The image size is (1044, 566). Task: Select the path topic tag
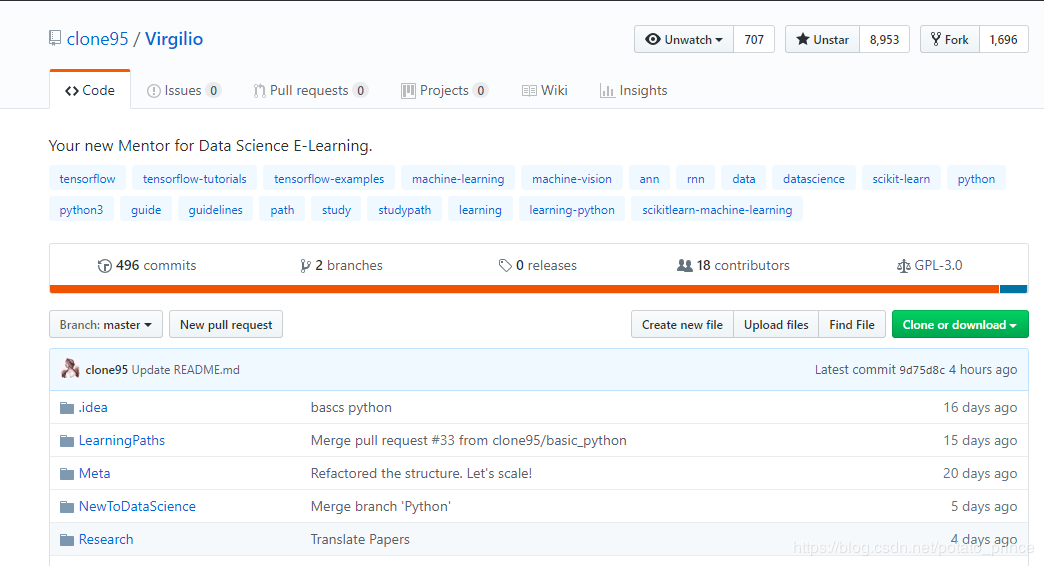point(282,210)
